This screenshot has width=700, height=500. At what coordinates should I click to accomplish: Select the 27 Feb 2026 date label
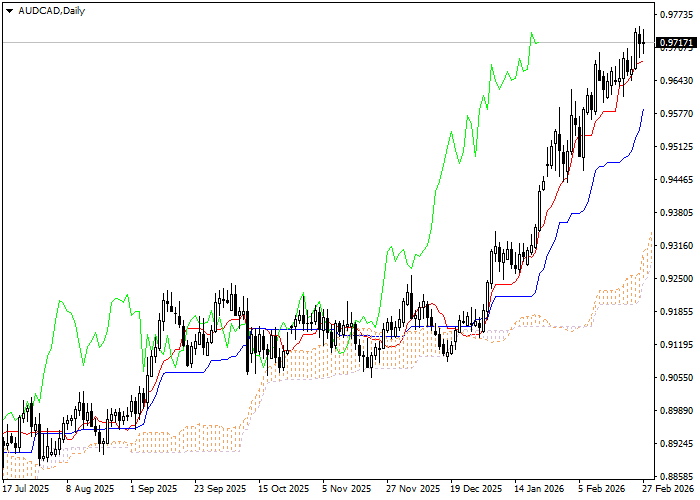pos(670,490)
